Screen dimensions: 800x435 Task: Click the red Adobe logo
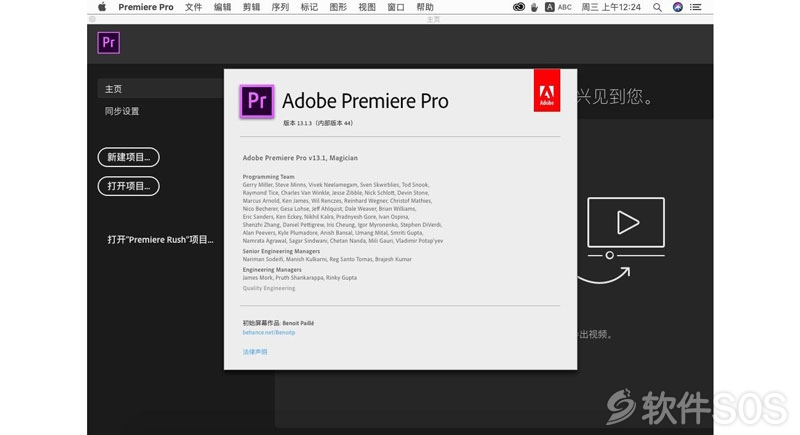click(547, 90)
